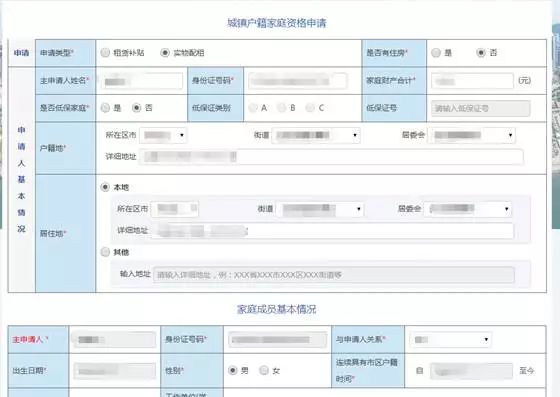Click the 户籍地 详细地址 field

(331, 157)
